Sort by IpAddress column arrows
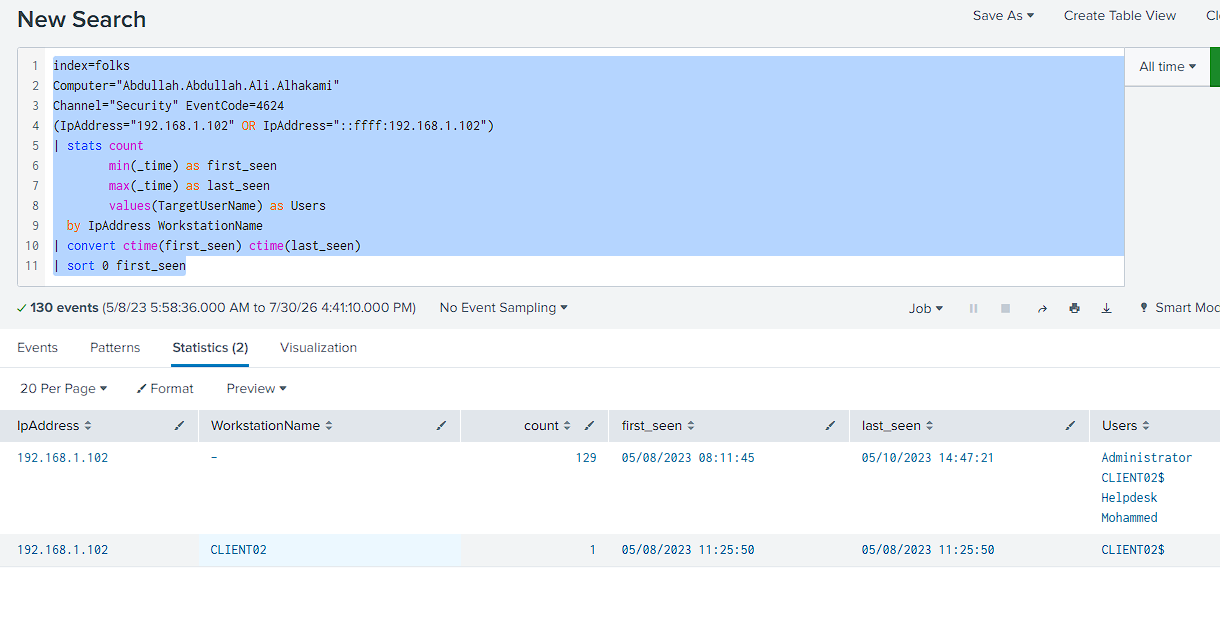 tap(88, 426)
